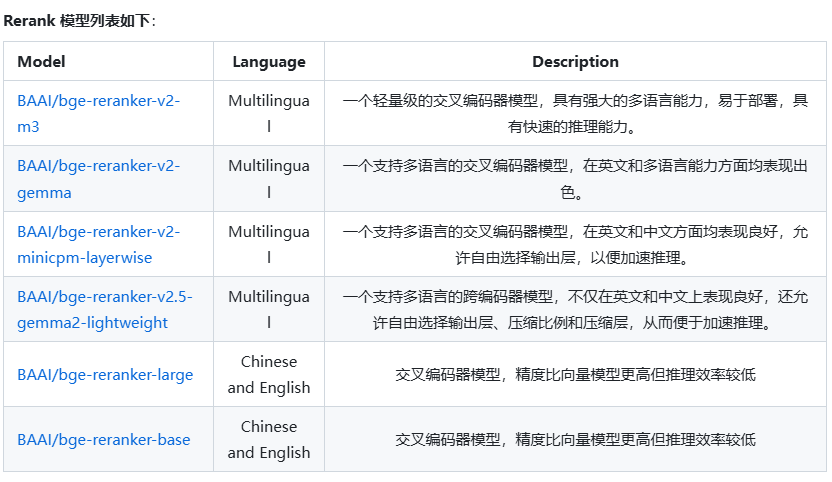
Task: Click the Model column header
Action: click(41, 62)
